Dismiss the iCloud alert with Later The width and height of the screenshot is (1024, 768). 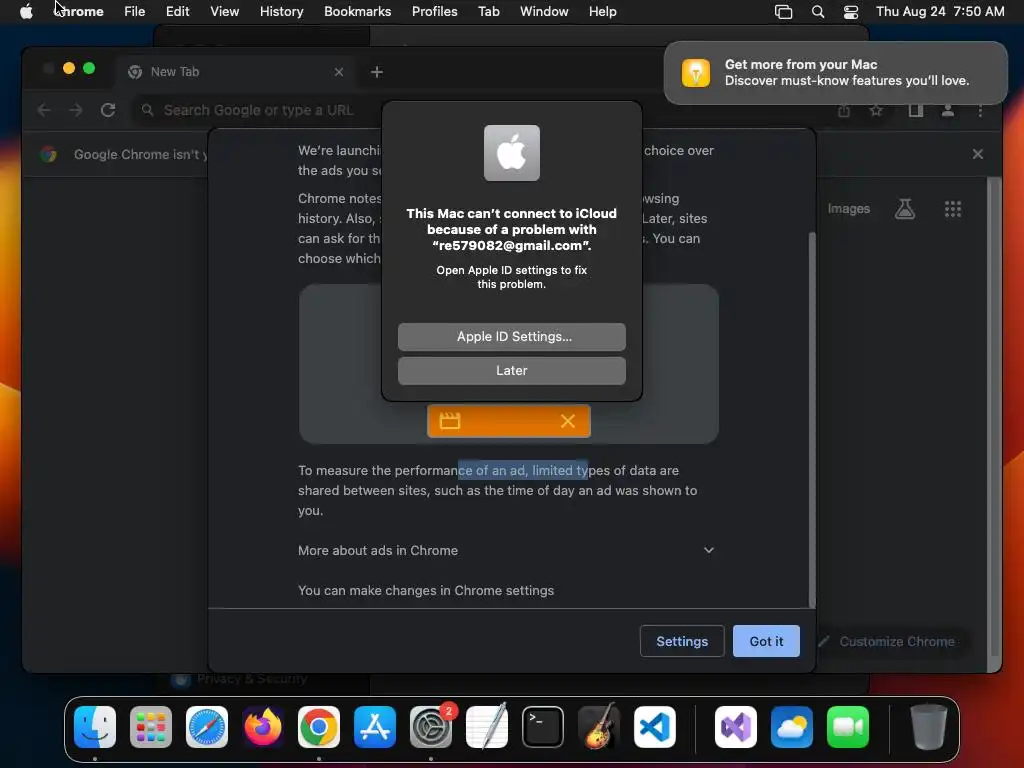[x=511, y=370]
